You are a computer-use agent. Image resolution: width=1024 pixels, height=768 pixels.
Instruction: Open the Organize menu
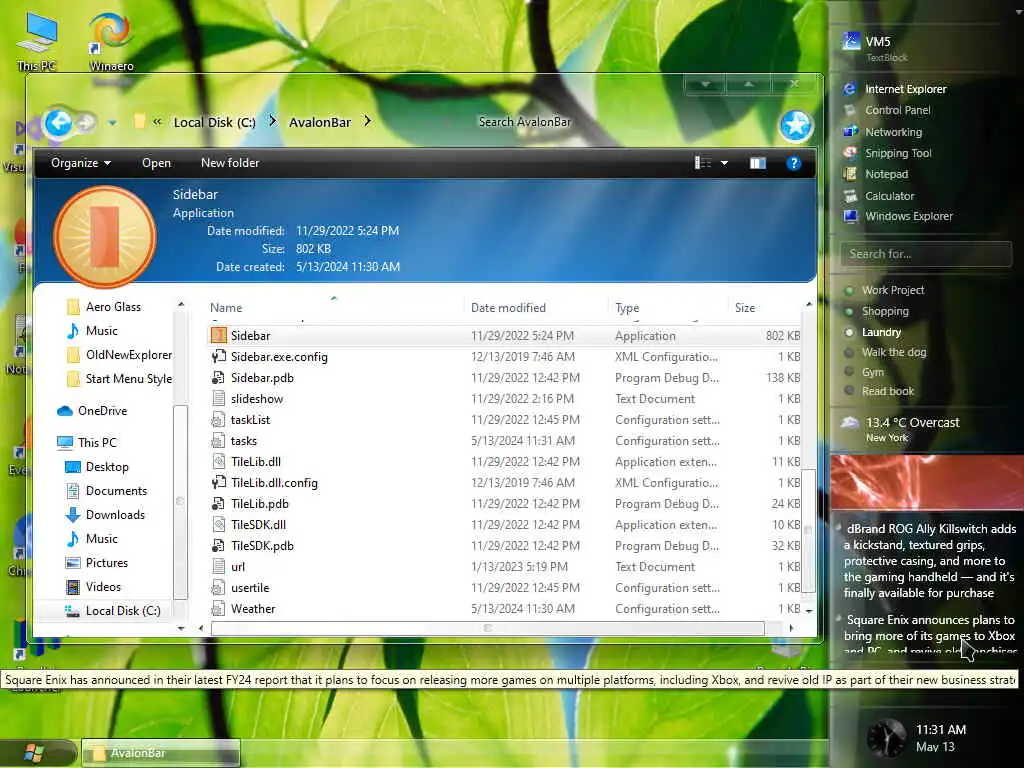(x=81, y=163)
